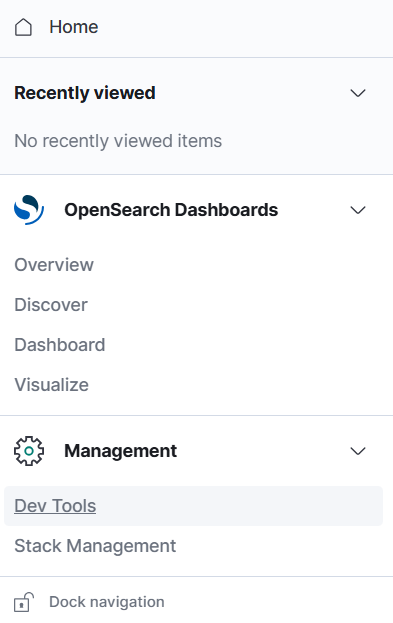
Task: Open Dev Tools
Action: 55,506
